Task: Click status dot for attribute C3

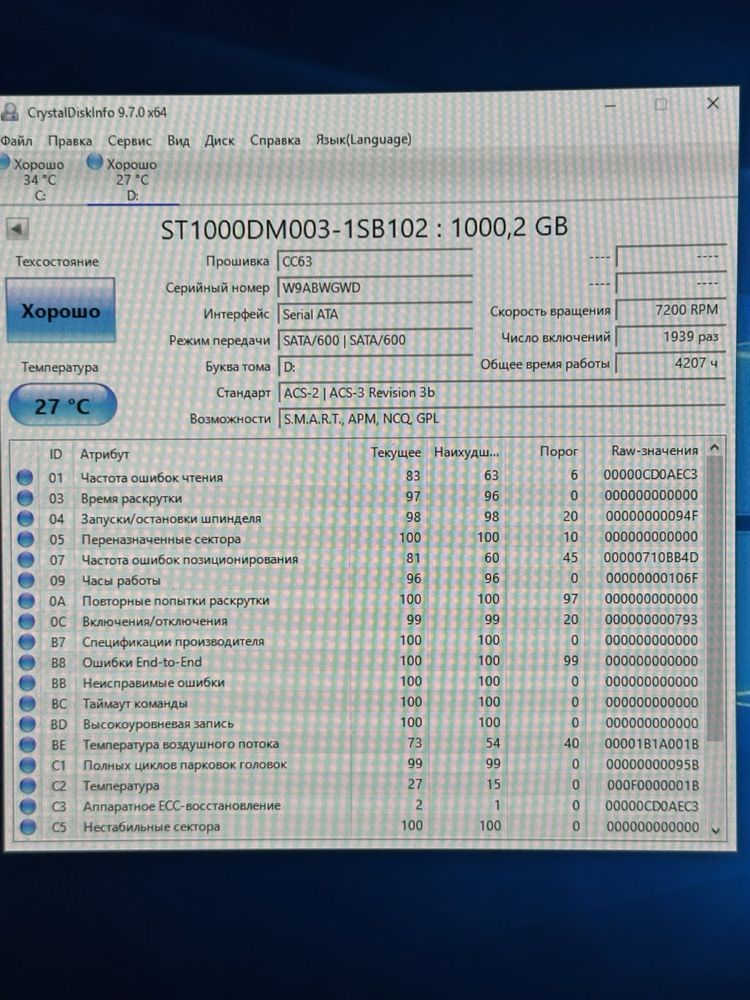Action: 28,806
